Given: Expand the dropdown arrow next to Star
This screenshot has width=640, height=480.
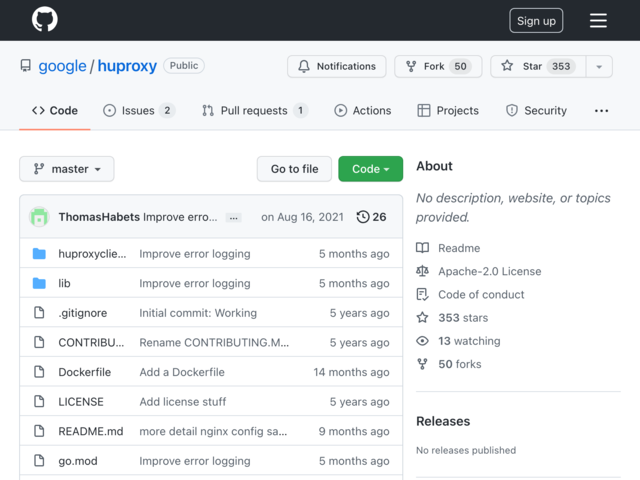Looking at the screenshot, I should 599,66.
